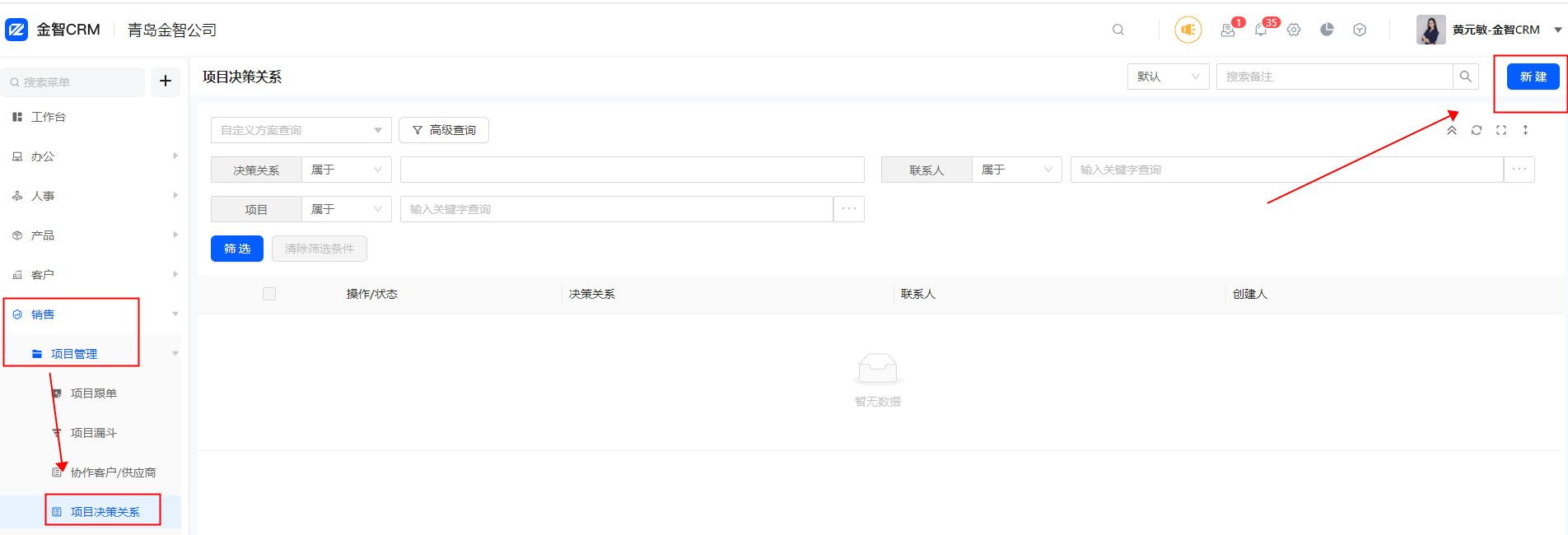Screen dimensions: 1568x535
Task: Collapse the 项目管理 submenu arrow
Action: click(175, 353)
